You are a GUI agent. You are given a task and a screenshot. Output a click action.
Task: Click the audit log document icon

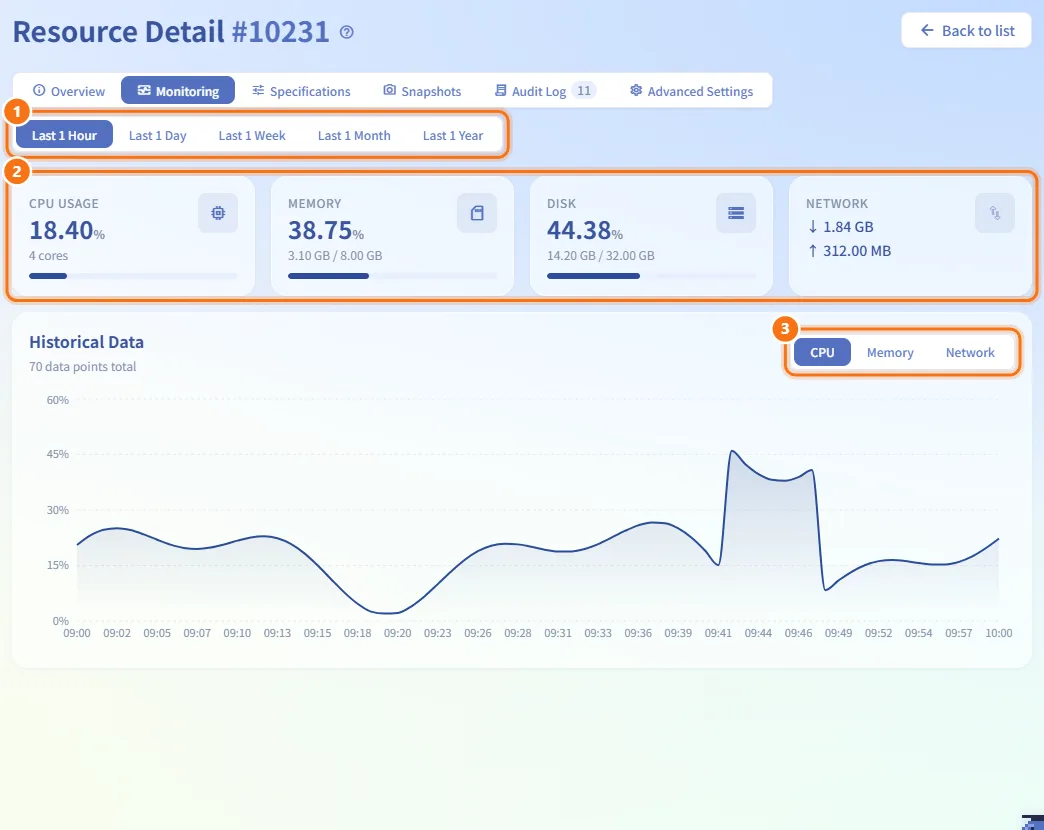point(500,90)
